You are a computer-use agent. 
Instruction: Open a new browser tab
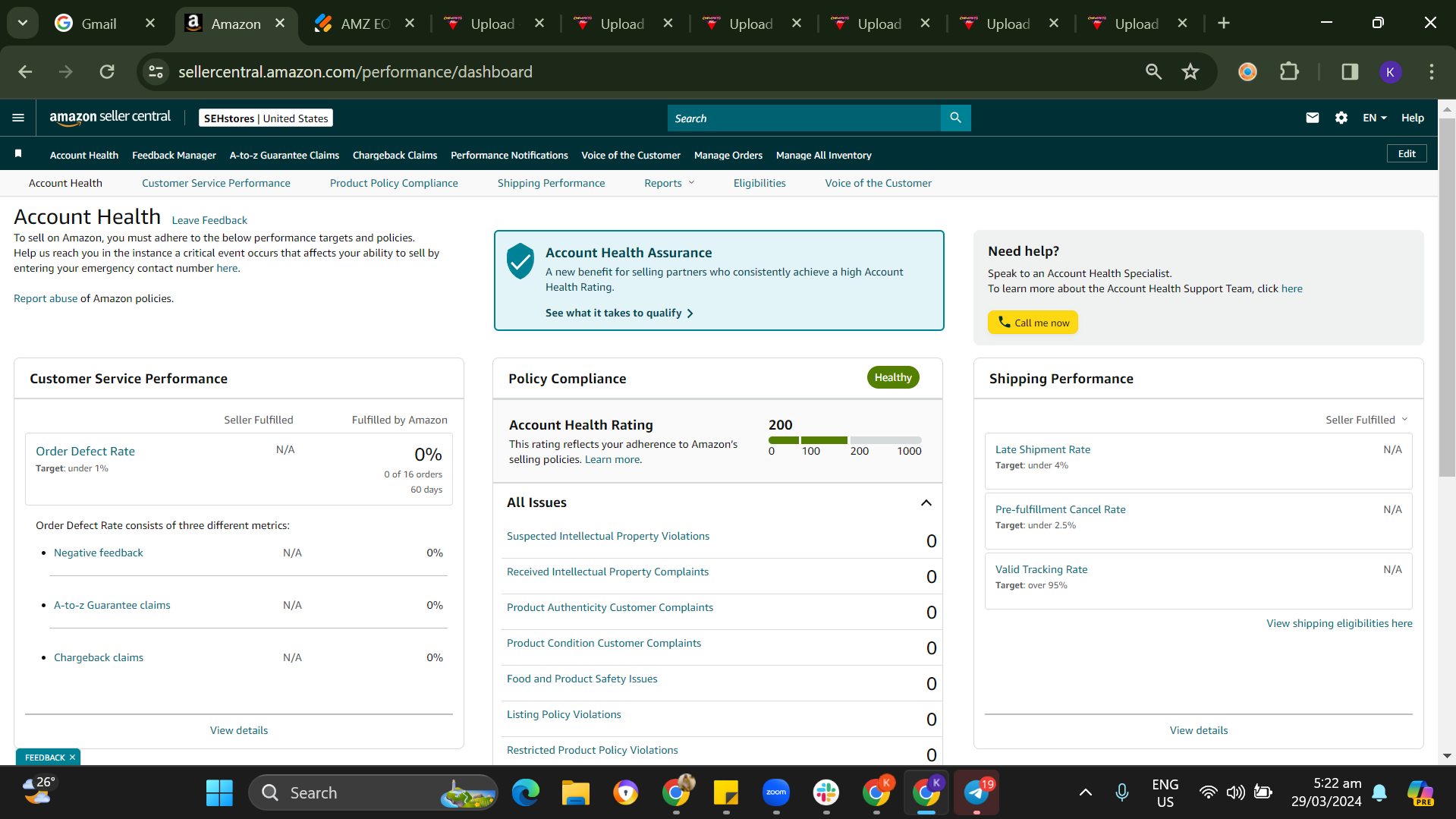point(1223,24)
